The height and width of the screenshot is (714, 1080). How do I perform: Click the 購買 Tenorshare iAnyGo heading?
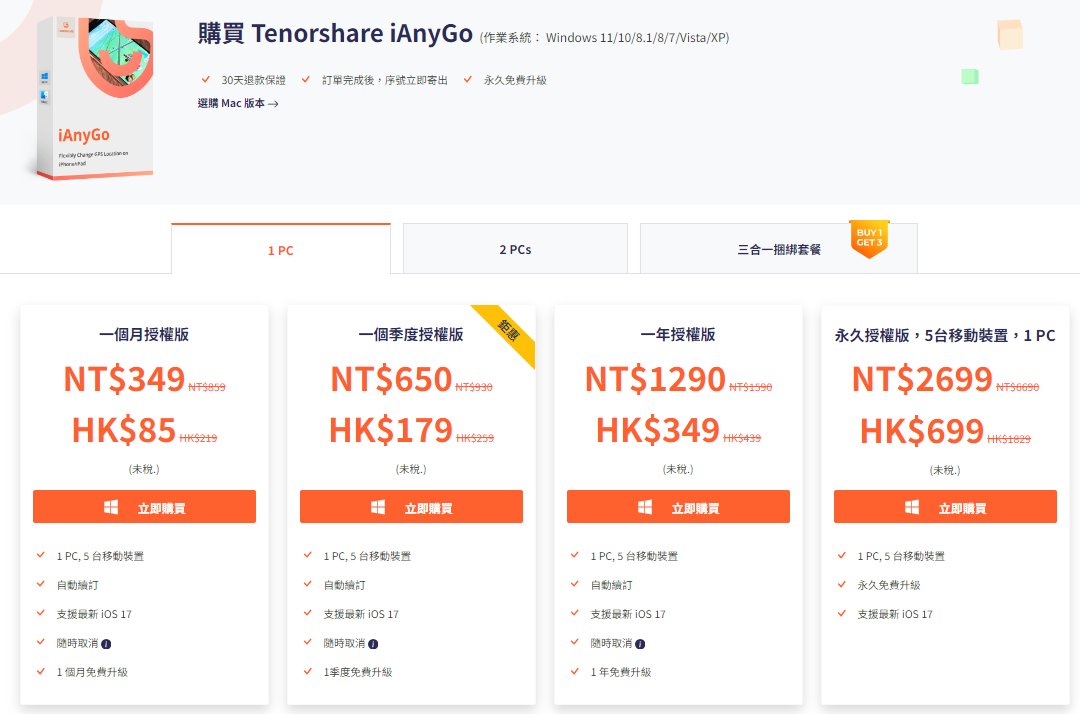(x=335, y=33)
